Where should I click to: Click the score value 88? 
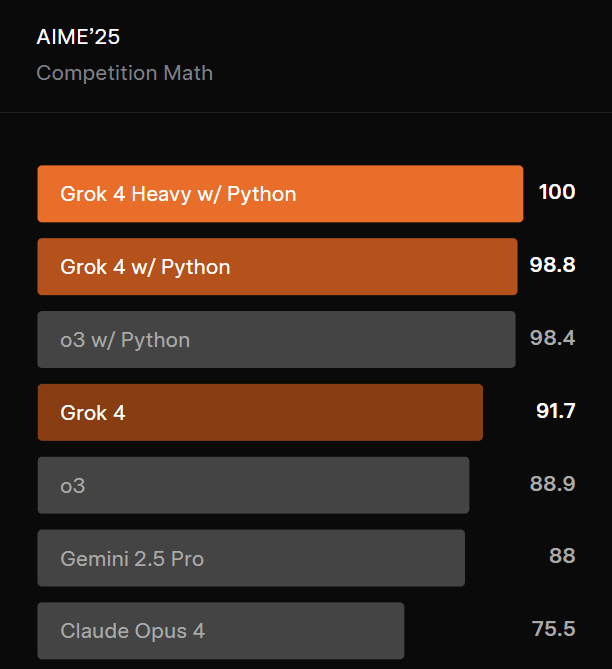[x=562, y=556]
